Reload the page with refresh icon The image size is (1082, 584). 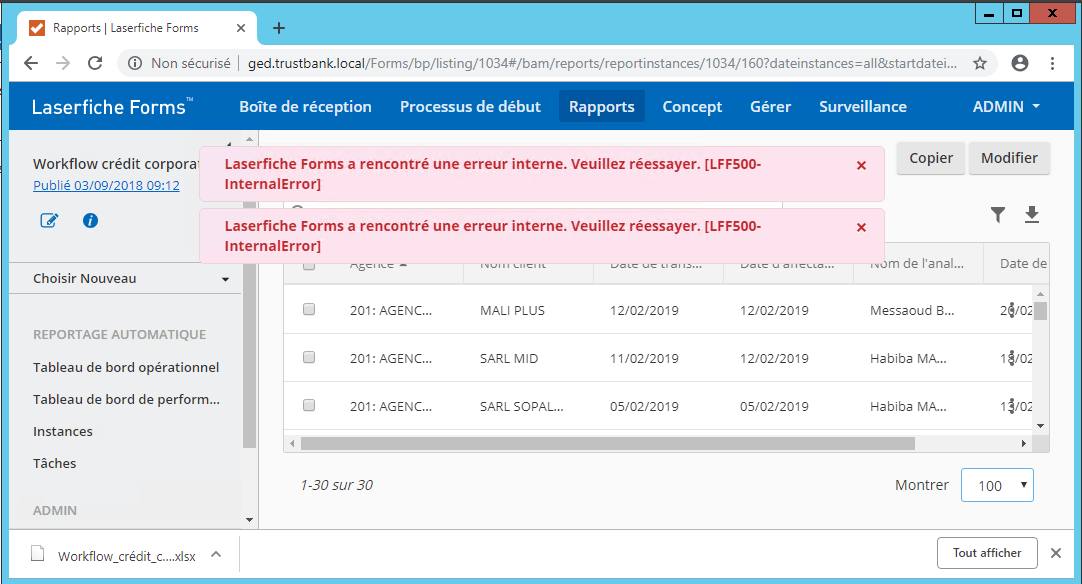click(95, 64)
